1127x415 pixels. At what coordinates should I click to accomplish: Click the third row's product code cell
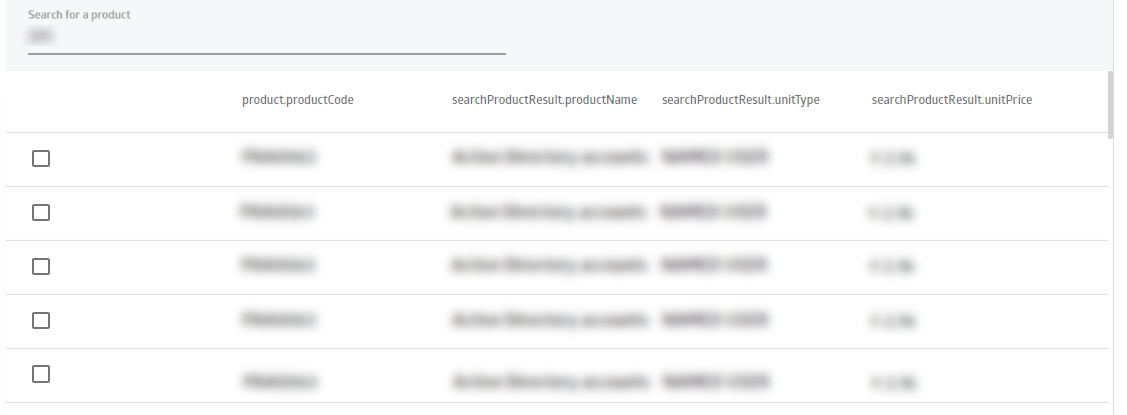tap(278, 265)
